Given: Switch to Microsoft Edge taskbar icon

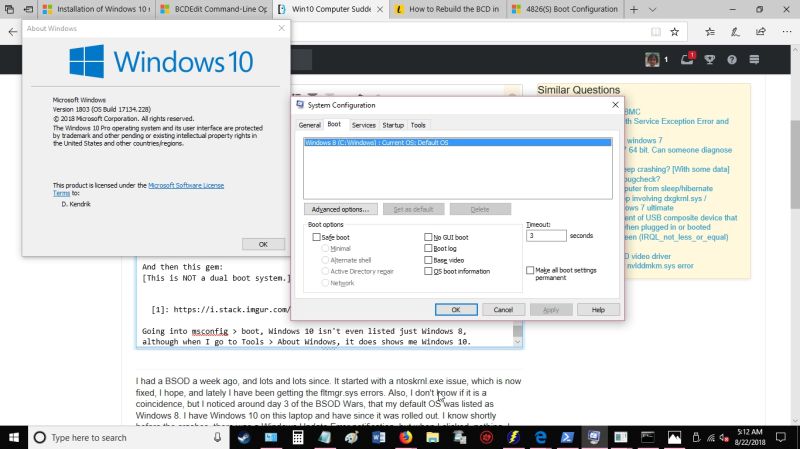Looking at the screenshot, I should click(540, 437).
